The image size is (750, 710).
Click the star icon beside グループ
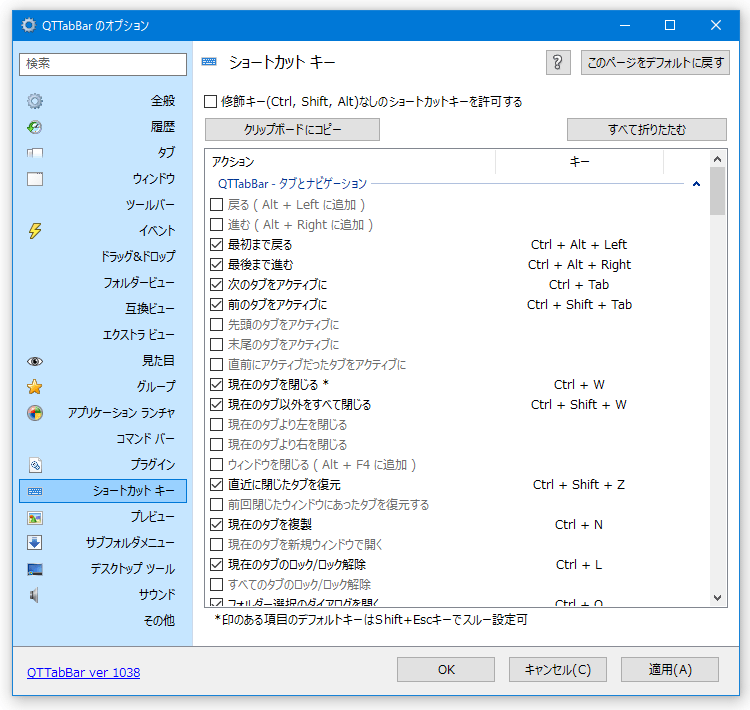click(35, 387)
